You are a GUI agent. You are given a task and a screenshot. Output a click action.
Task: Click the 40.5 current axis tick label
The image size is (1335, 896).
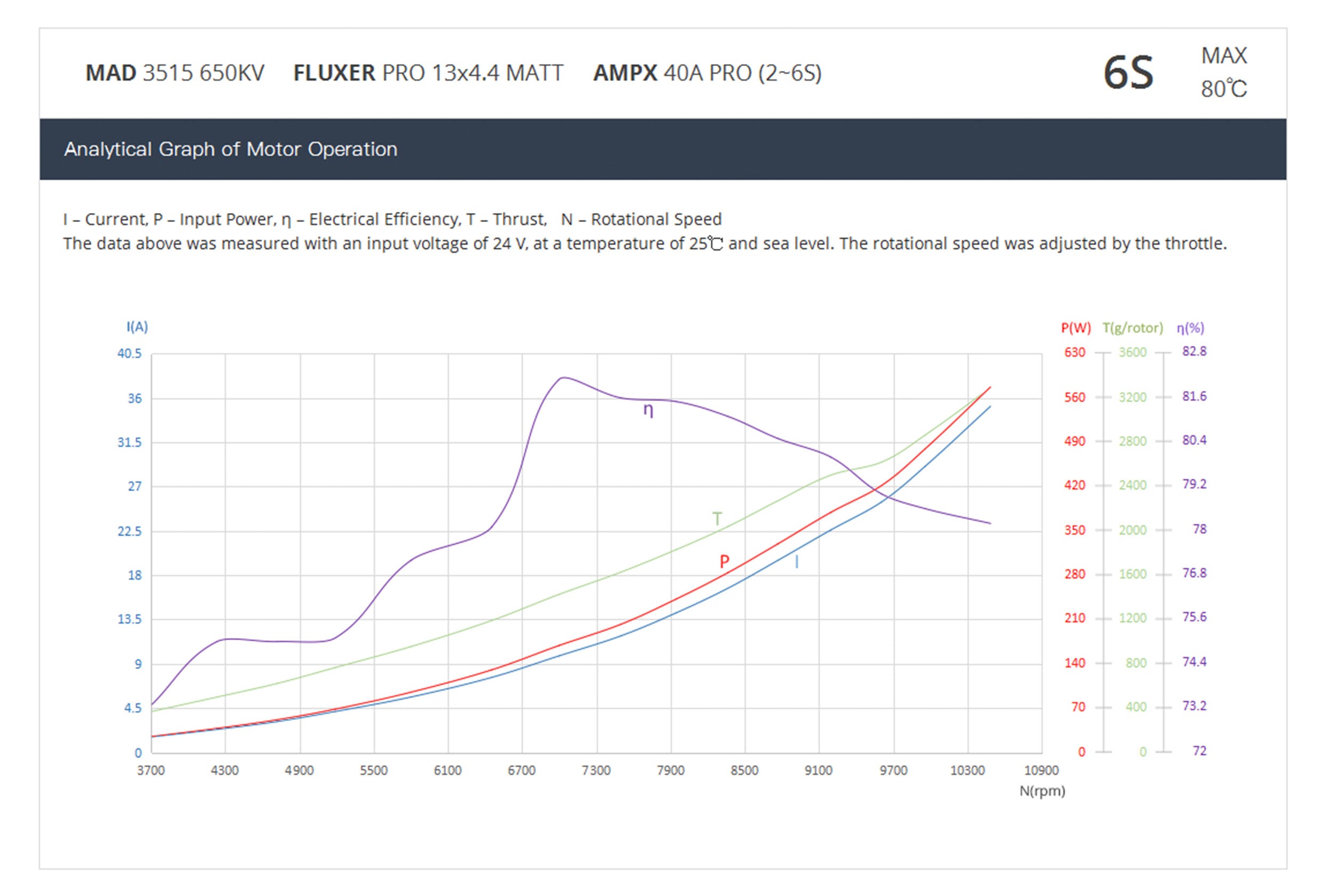click(129, 353)
